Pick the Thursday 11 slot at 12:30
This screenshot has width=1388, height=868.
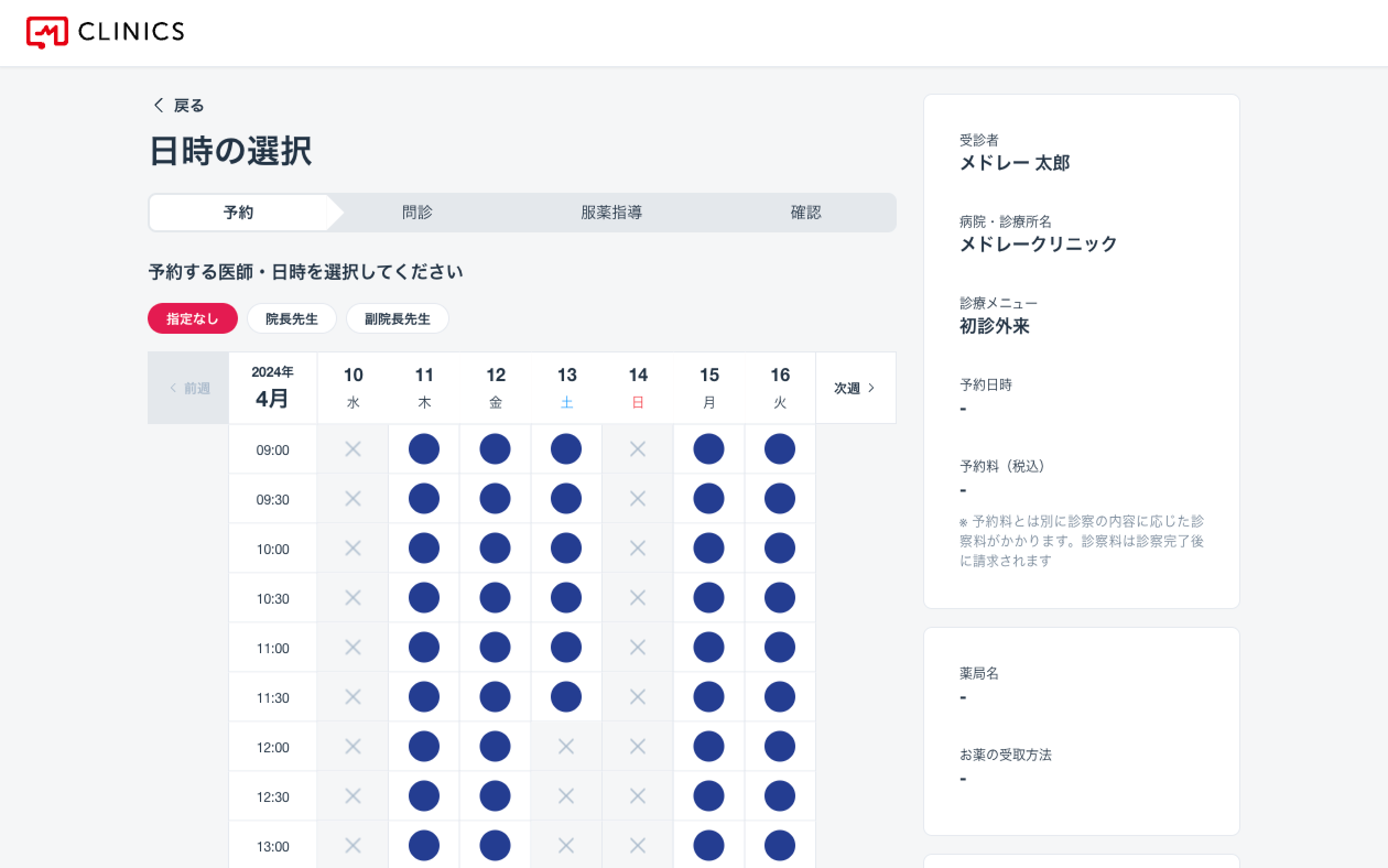coord(424,796)
